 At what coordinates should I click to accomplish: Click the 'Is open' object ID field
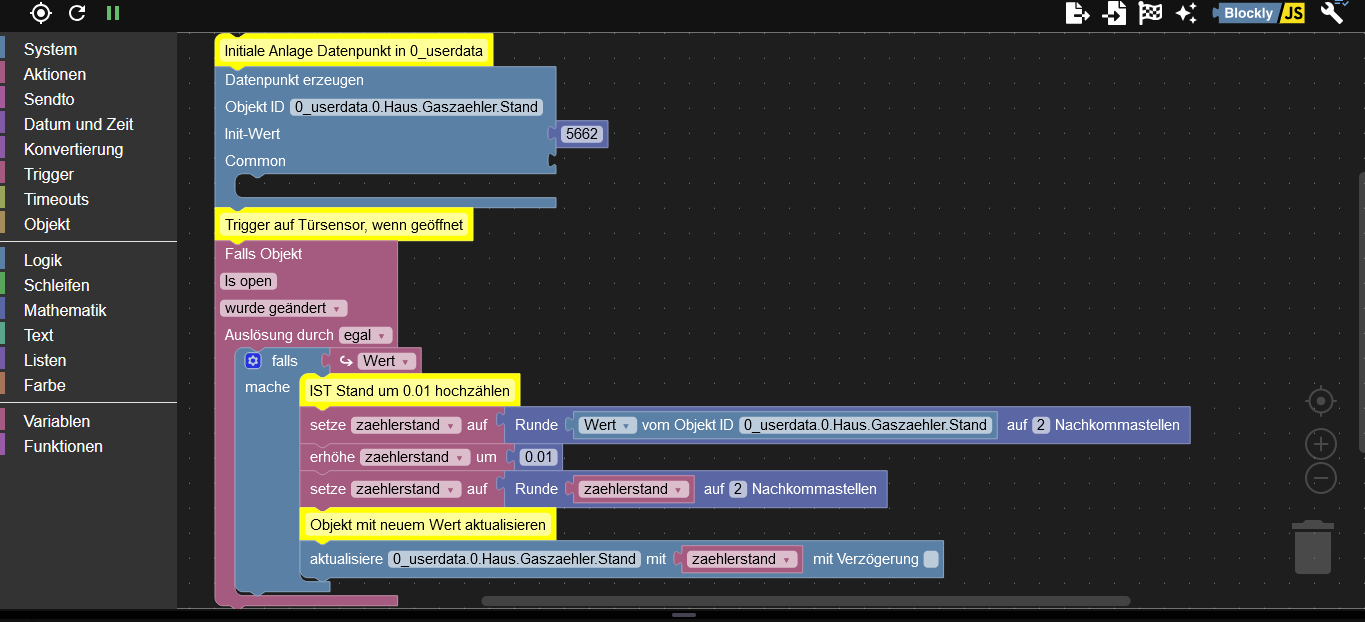(249, 281)
